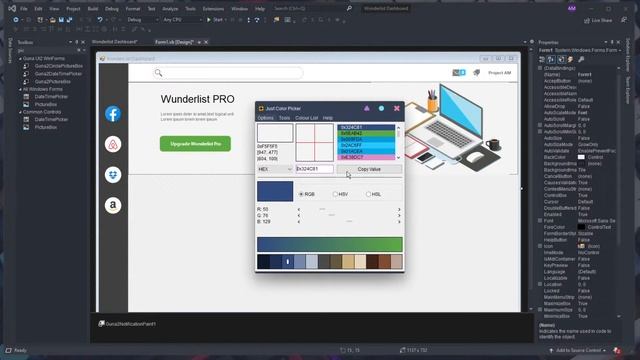Screen dimensions: 640x360
Task: Click the Airbnb icon in the form sidebar
Action: pyautogui.click(x=113, y=144)
